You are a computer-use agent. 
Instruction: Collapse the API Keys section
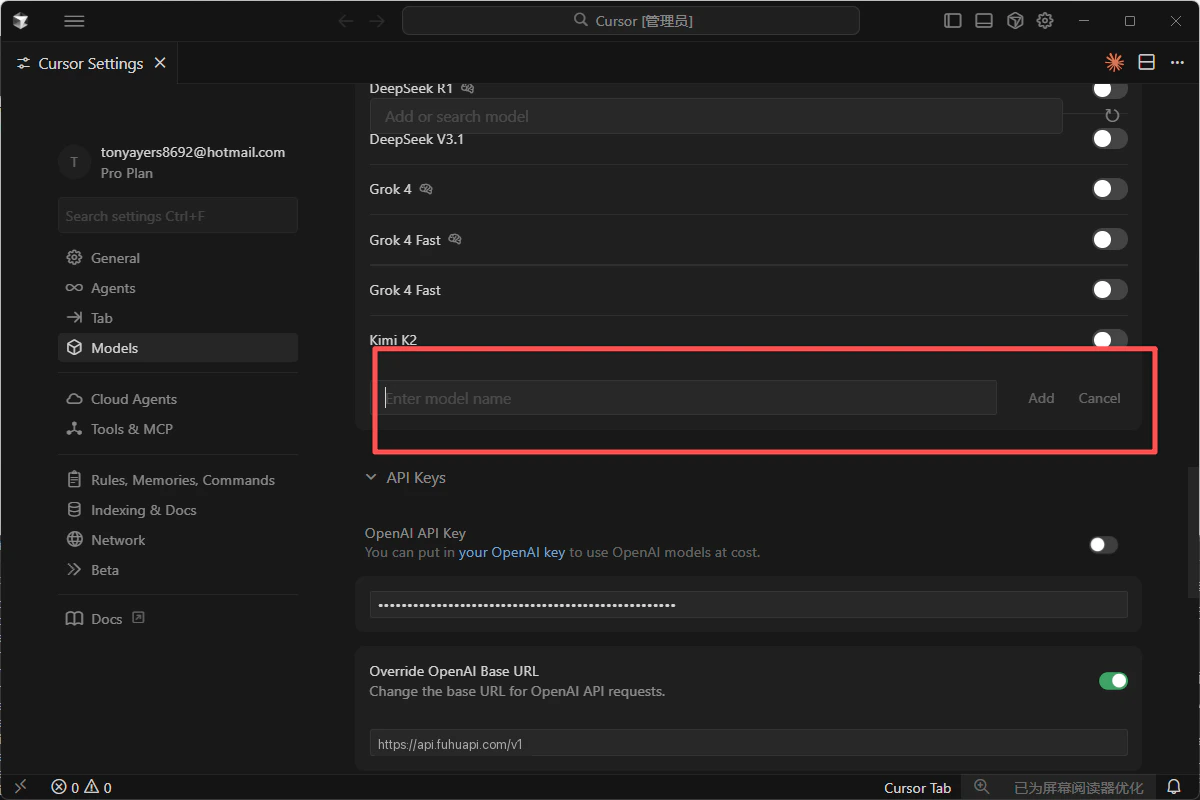coord(406,478)
